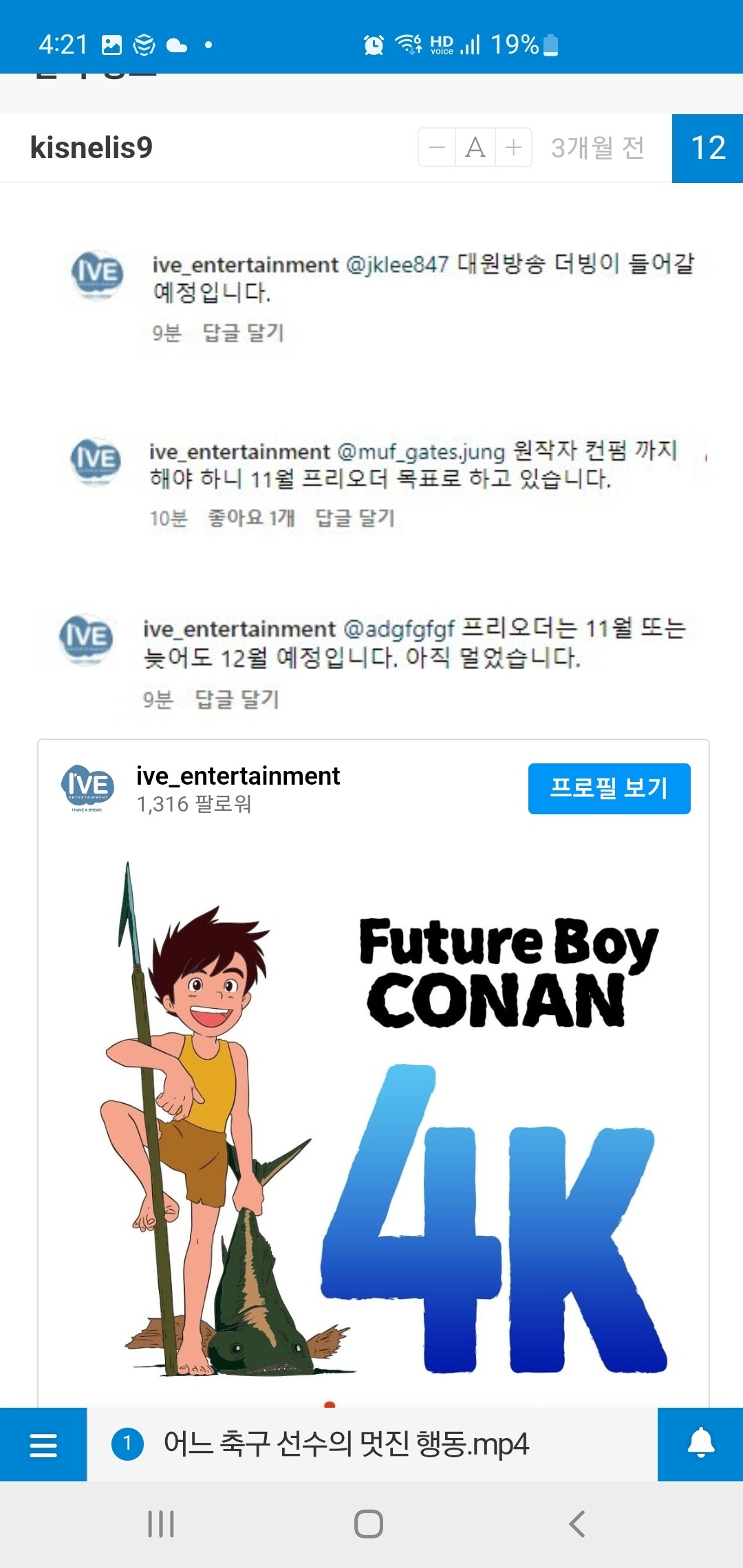Reset font size with A button
Screen dimensions: 743x1568
pyautogui.click(x=475, y=147)
